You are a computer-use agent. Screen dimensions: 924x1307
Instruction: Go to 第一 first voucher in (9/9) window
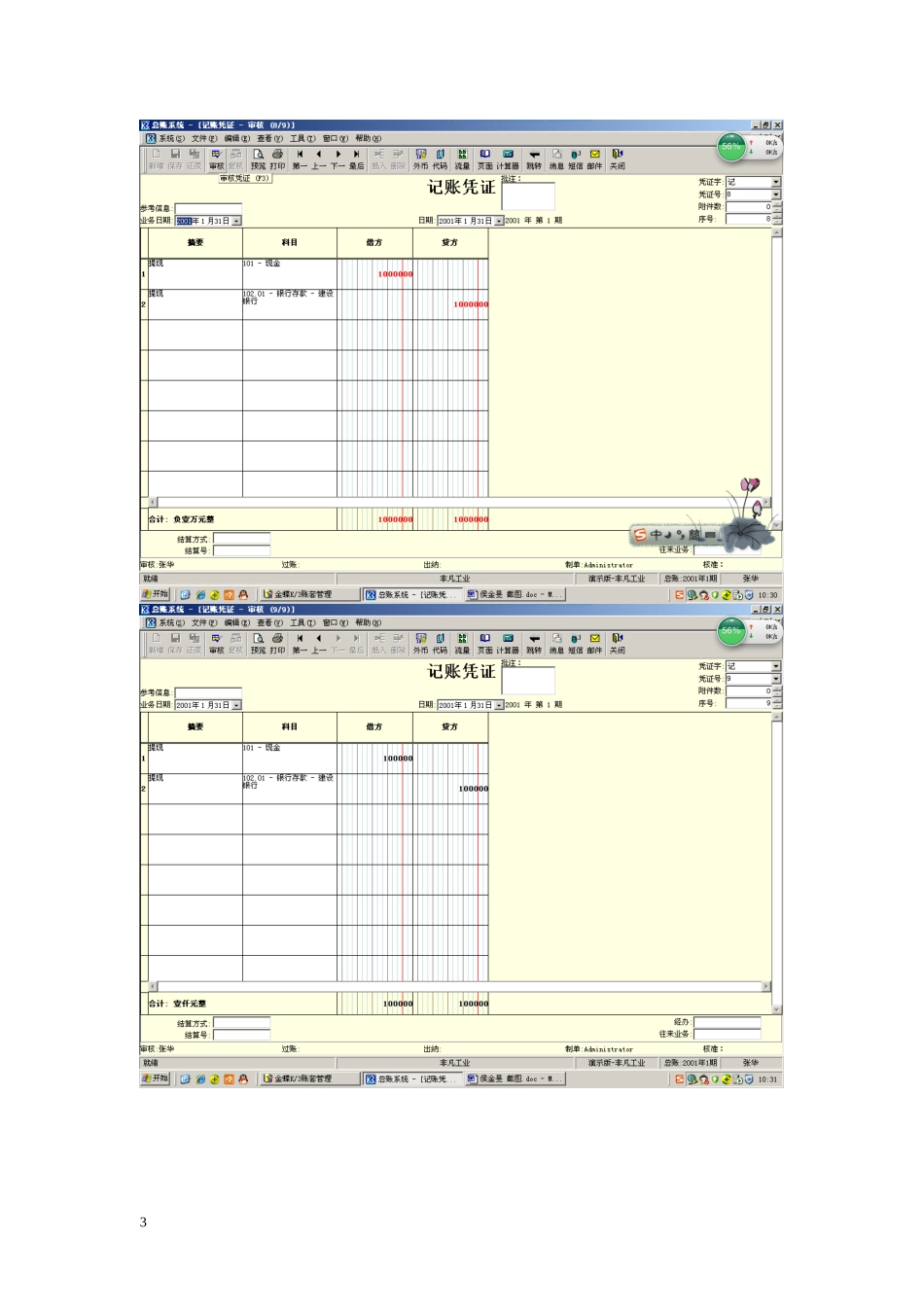[301, 644]
